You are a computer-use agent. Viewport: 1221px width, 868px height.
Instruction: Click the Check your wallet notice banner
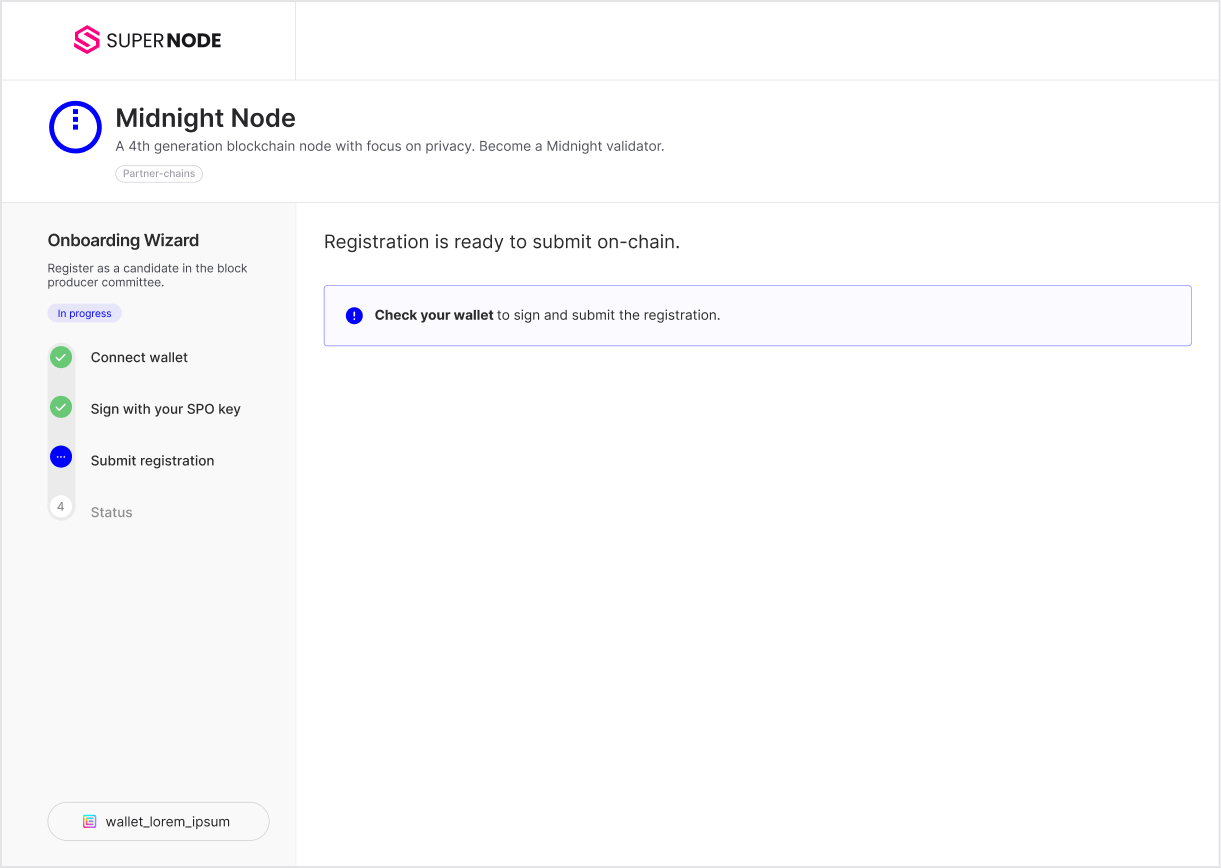[757, 316]
